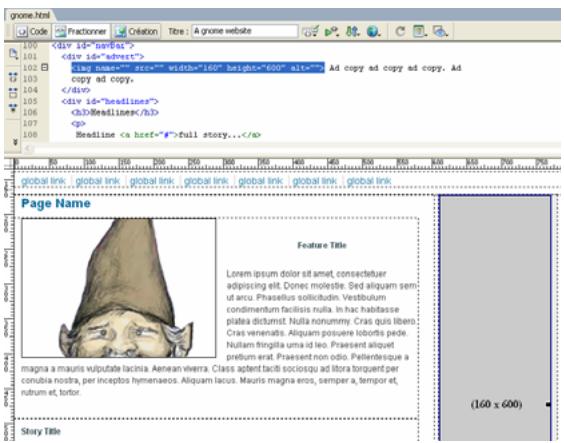Click the collapse selection icon
The height and width of the screenshot is (443, 564).
[x=13, y=93]
